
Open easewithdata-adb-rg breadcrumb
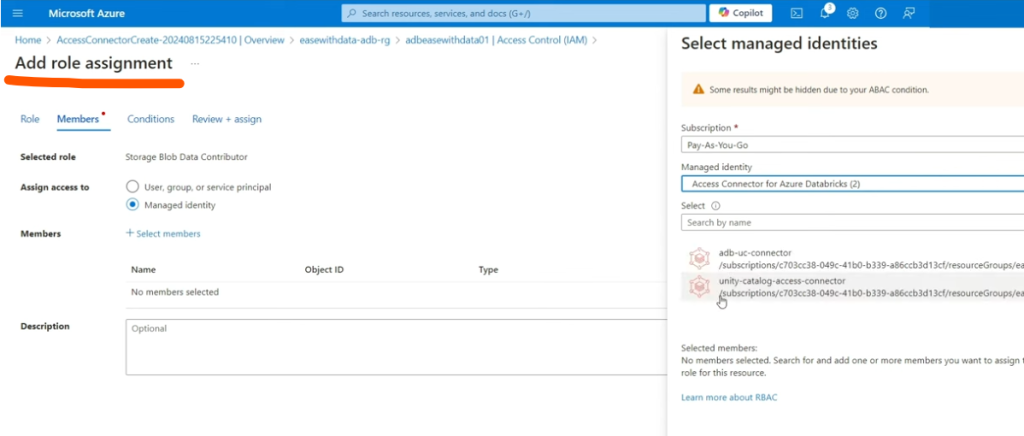point(345,40)
